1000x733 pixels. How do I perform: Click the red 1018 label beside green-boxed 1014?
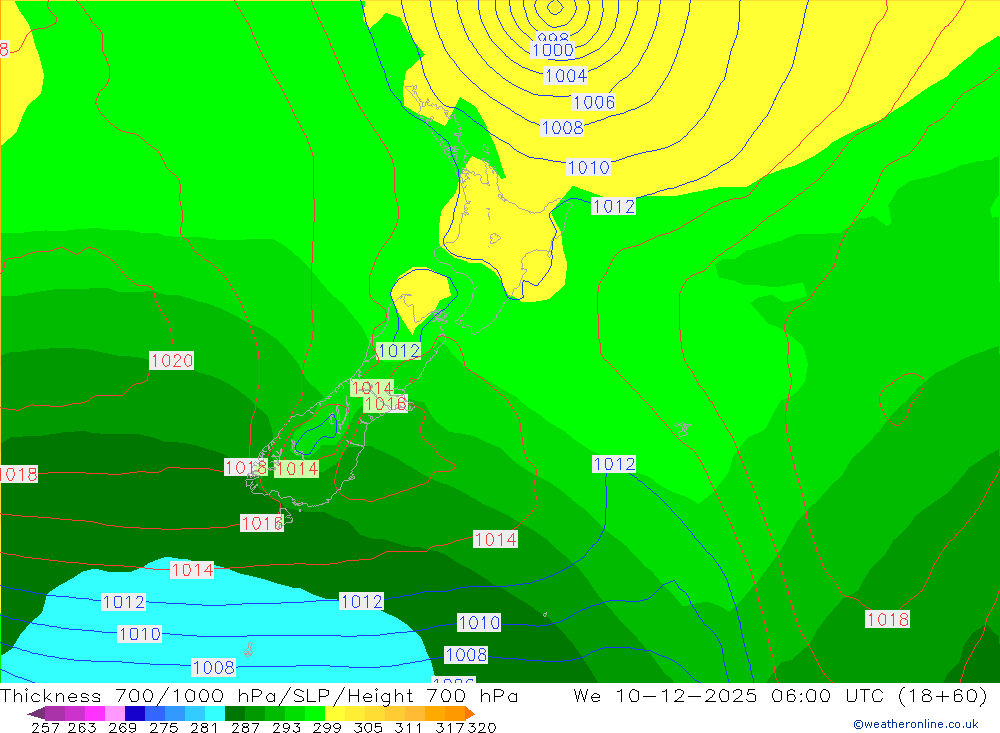coord(246,468)
